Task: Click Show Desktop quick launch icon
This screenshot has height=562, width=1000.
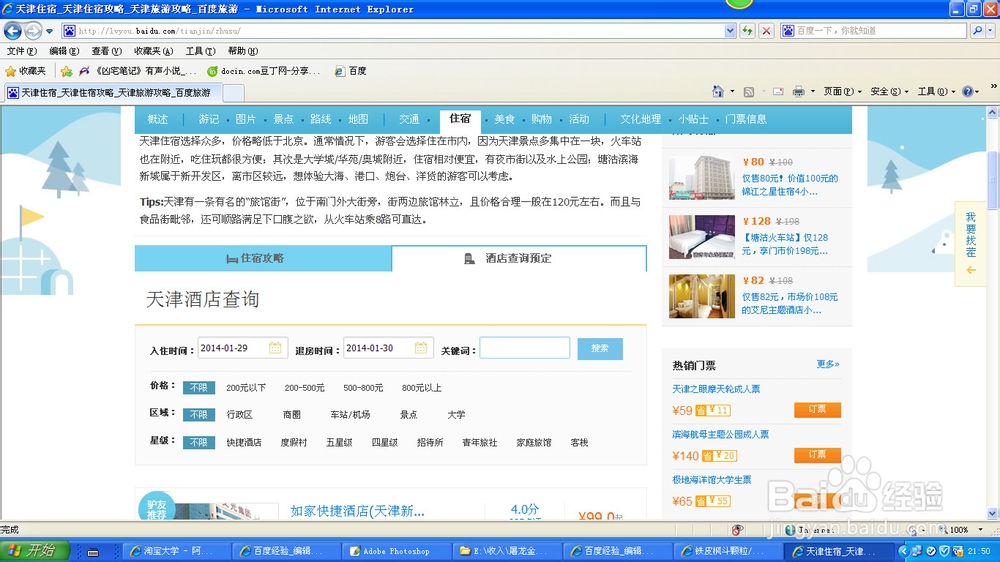Action: (x=93, y=552)
